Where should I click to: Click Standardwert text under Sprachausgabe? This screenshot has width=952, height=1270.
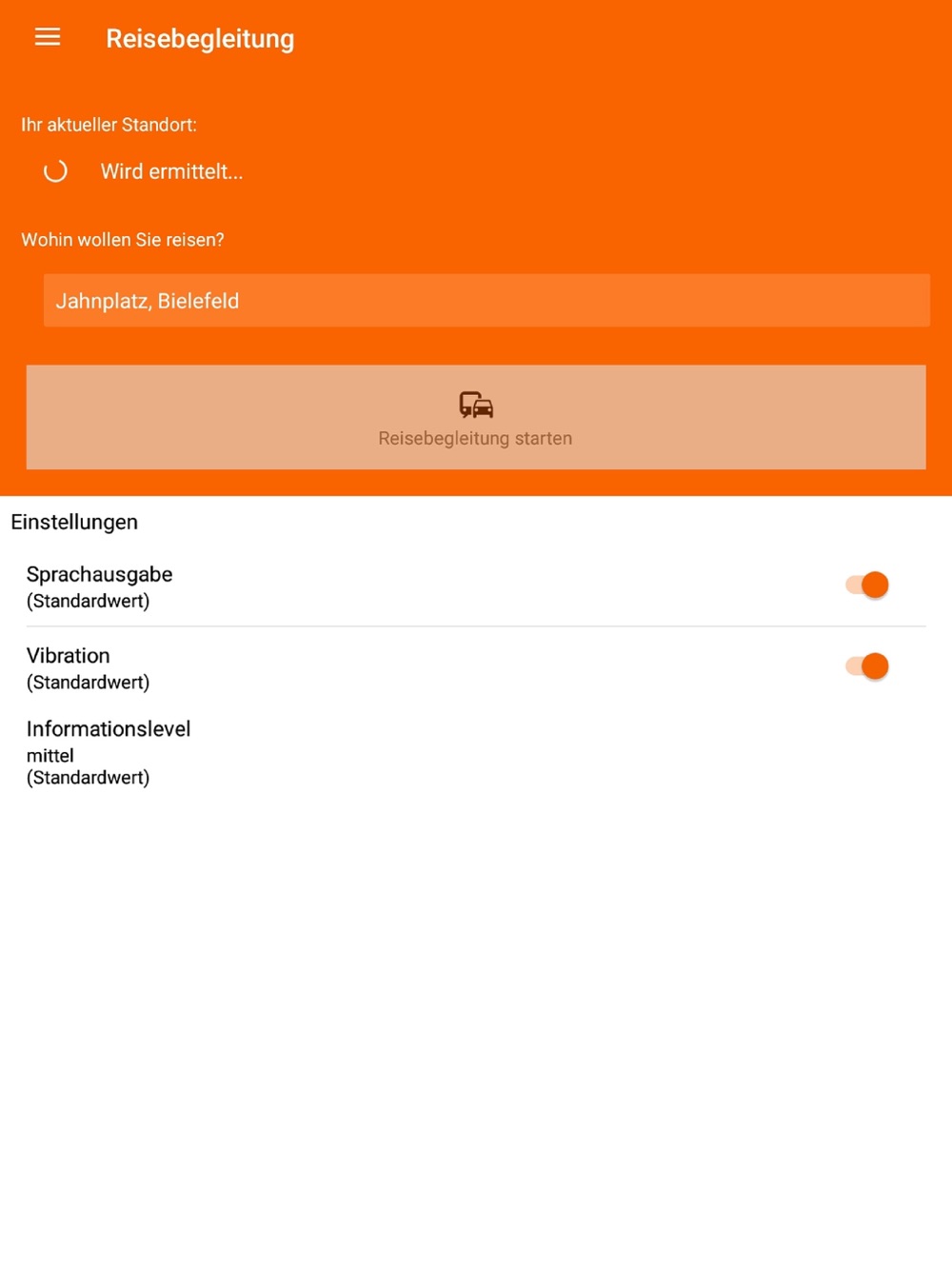click(88, 601)
